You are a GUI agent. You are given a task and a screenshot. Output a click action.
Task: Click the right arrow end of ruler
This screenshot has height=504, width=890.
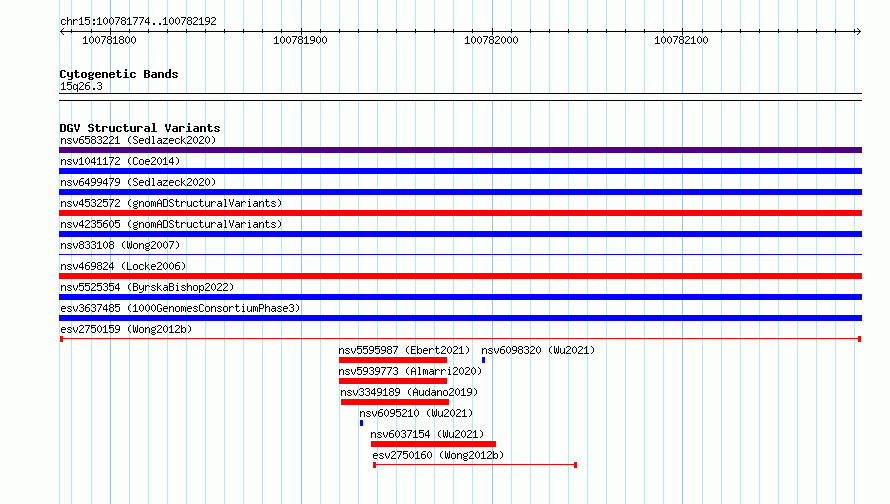pyautogui.click(x=858, y=31)
